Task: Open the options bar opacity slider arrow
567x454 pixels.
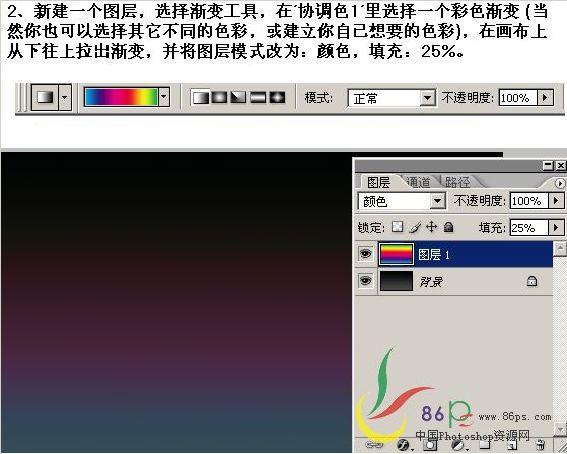Action: click(x=546, y=98)
